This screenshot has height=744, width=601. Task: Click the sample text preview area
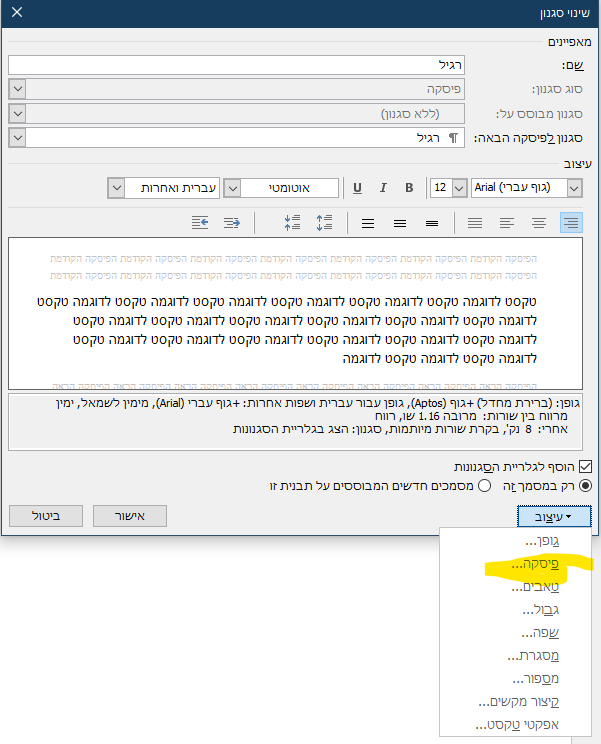[295, 314]
